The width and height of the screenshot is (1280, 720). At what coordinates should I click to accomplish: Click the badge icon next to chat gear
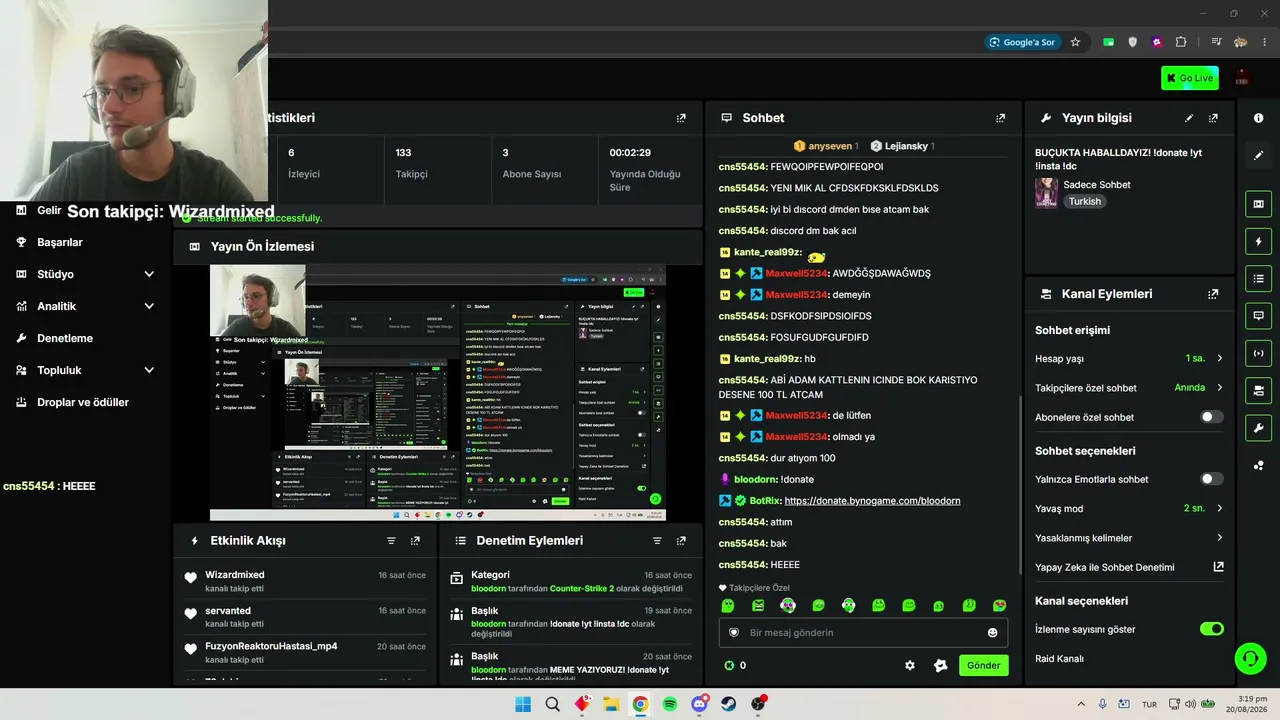click(940, 665)
